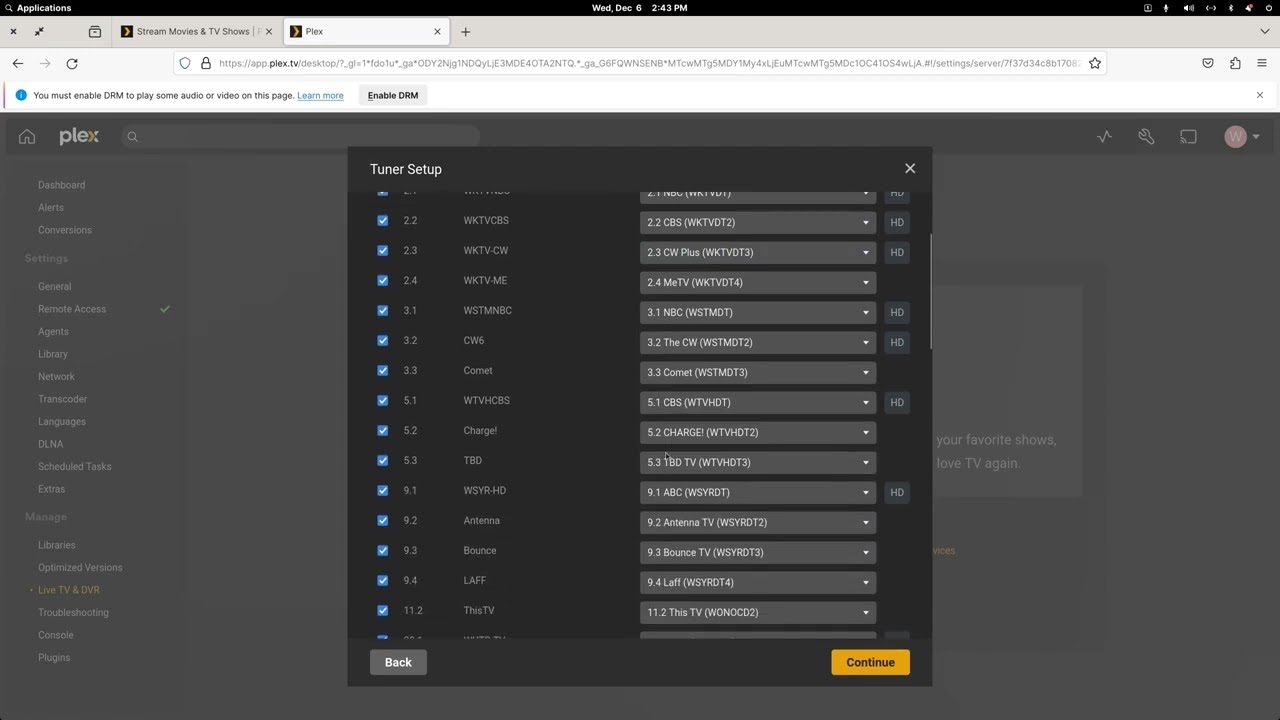Image resolution: width=1280 pixels, height=720 pixels.
Task: Toggle HD for channel 2.2
Action: click(897, 222)
